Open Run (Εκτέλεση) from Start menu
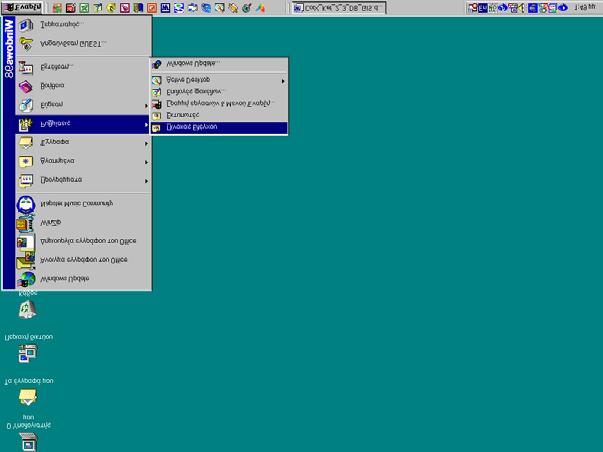The height and width of the screenshot is (452, 603). coord(83,67)
